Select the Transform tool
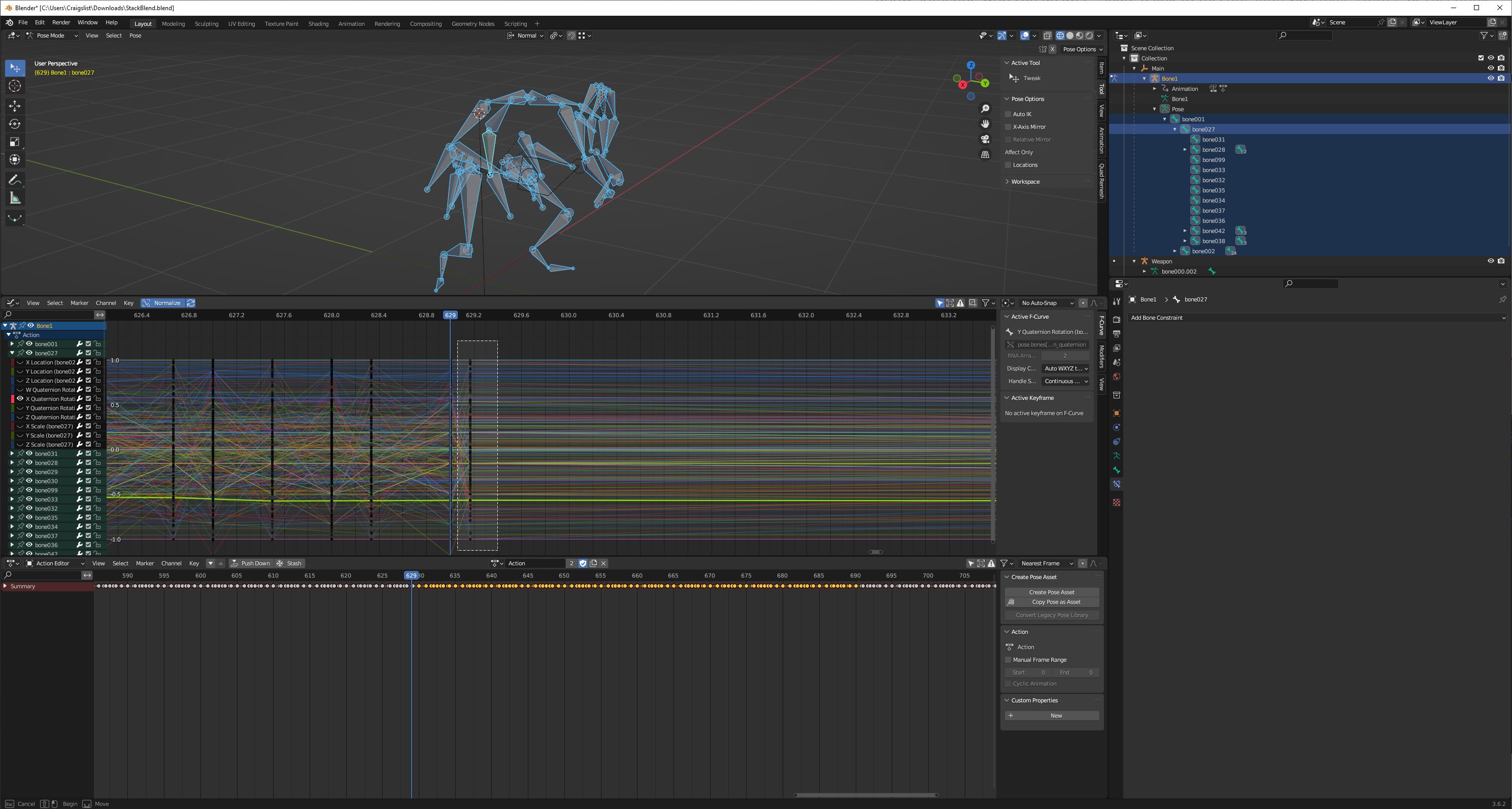The width and height of the screenshot is (1512, 809). click(x=15, y=160)
